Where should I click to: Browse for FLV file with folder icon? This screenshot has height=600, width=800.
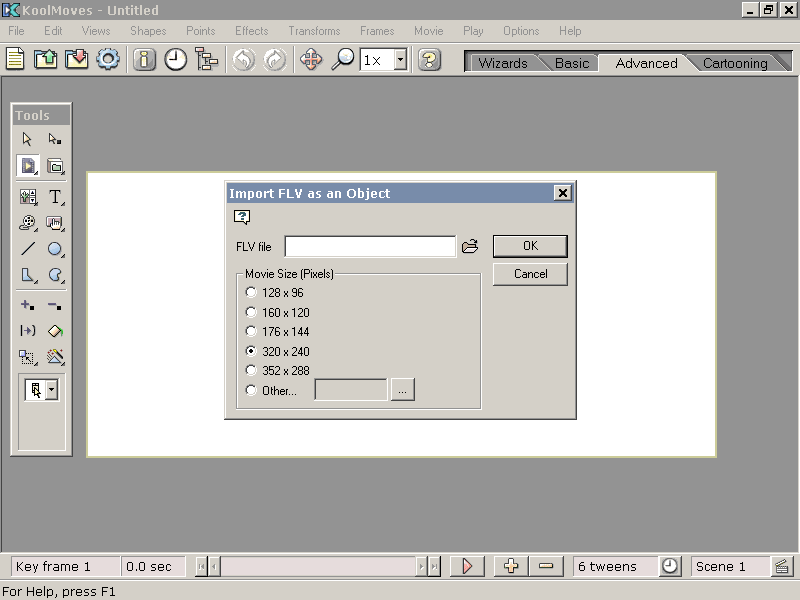[x=470, y=246]
